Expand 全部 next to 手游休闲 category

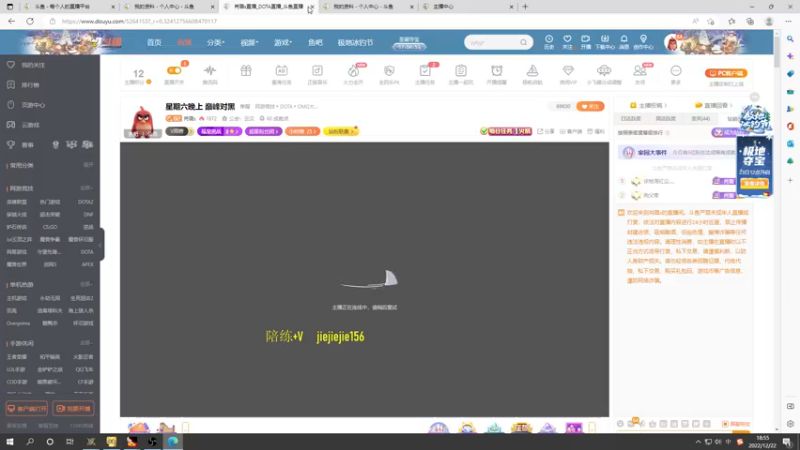pos(86,343)
